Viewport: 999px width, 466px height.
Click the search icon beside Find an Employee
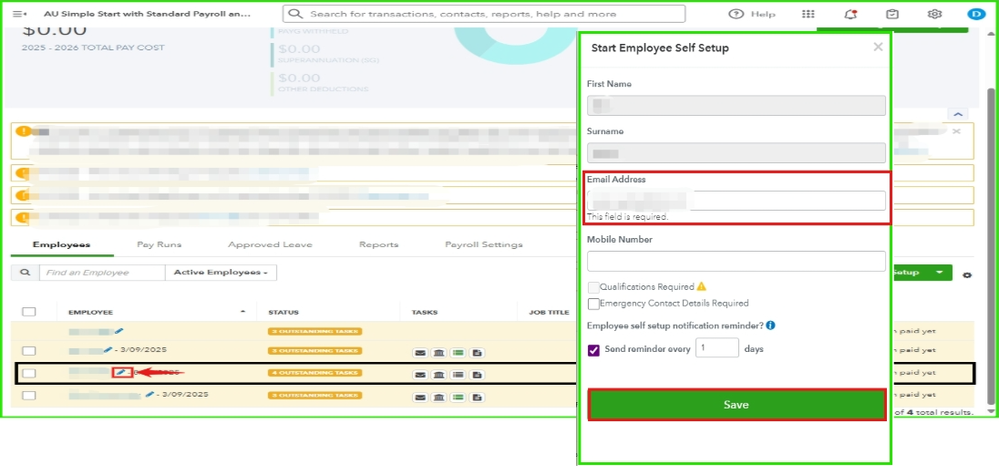[25, 272]
